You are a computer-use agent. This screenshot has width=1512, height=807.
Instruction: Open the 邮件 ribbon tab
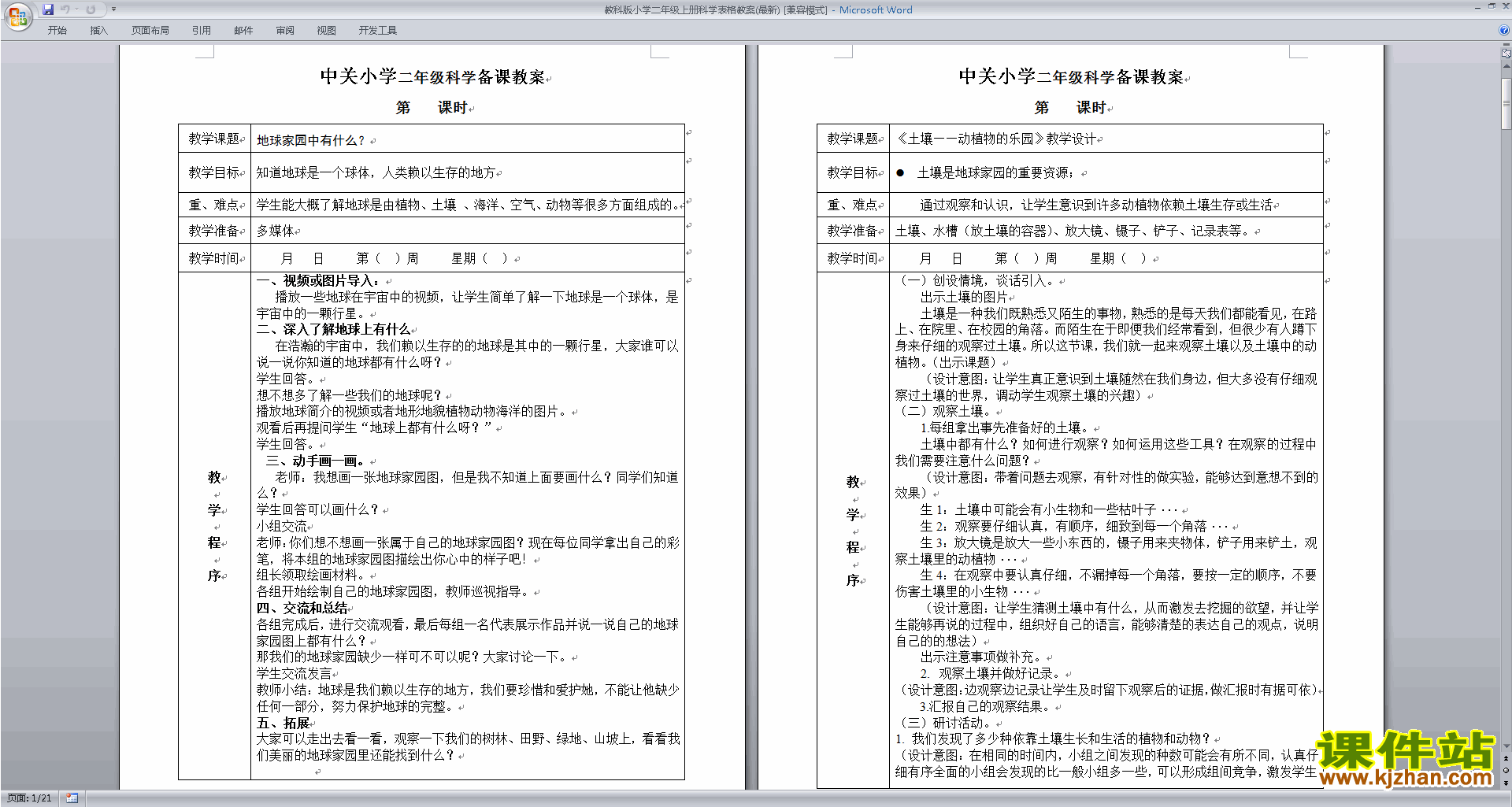(x=243, y=31)
